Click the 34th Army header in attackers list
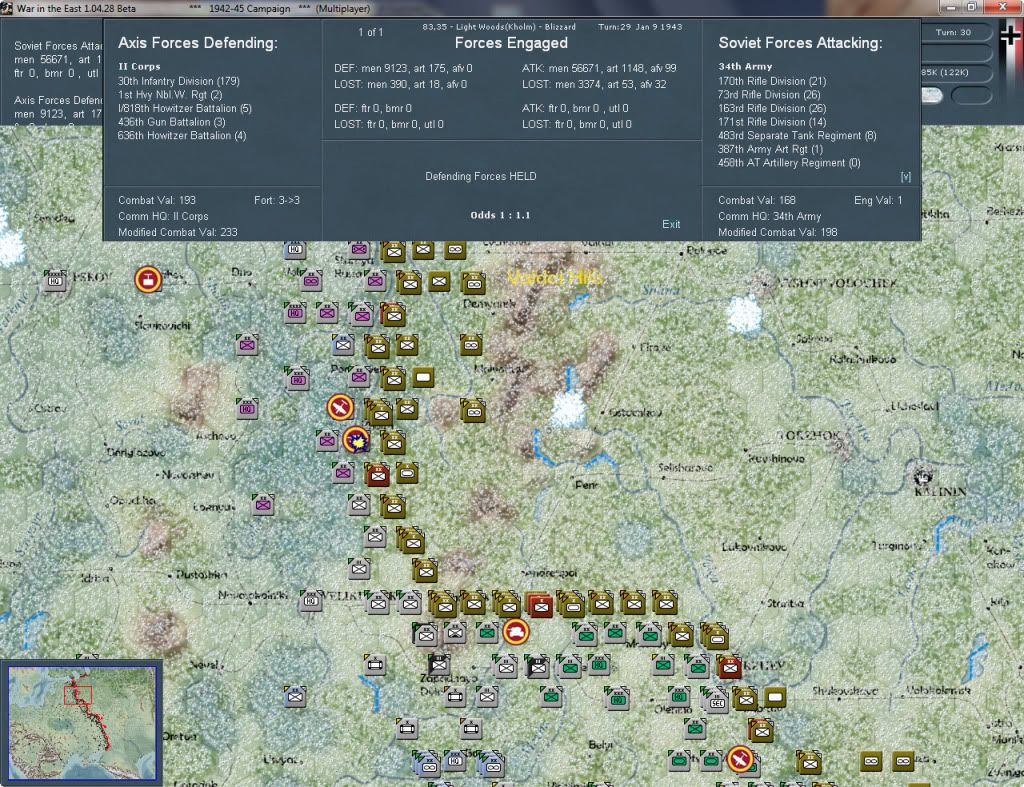Image resolution: width=1024 pixels, height=787 pixels. pos(745,67)
